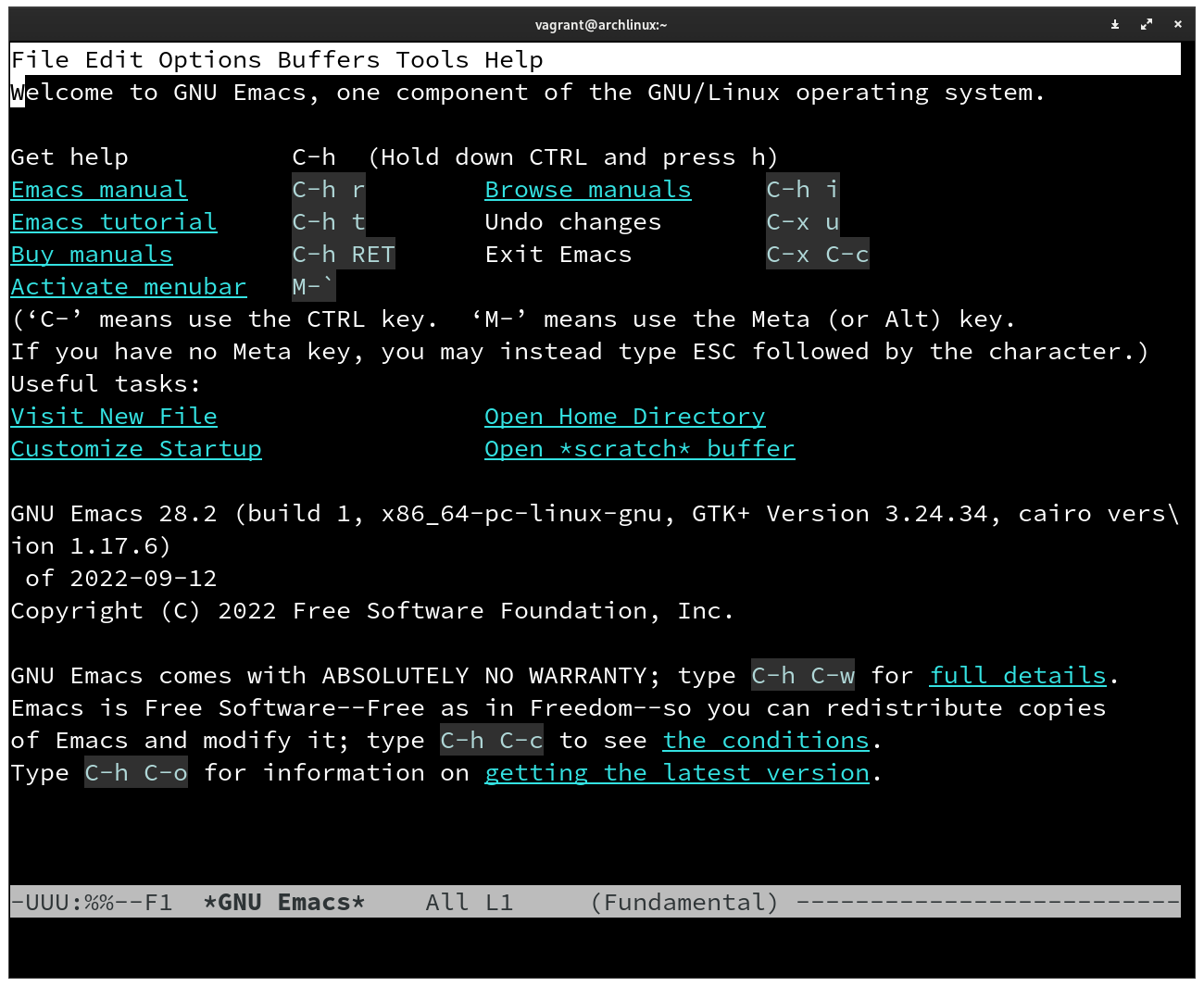Open the *scratch* buffer link
The height and width of the screenshot is (987, 1204).
point(640,449)
